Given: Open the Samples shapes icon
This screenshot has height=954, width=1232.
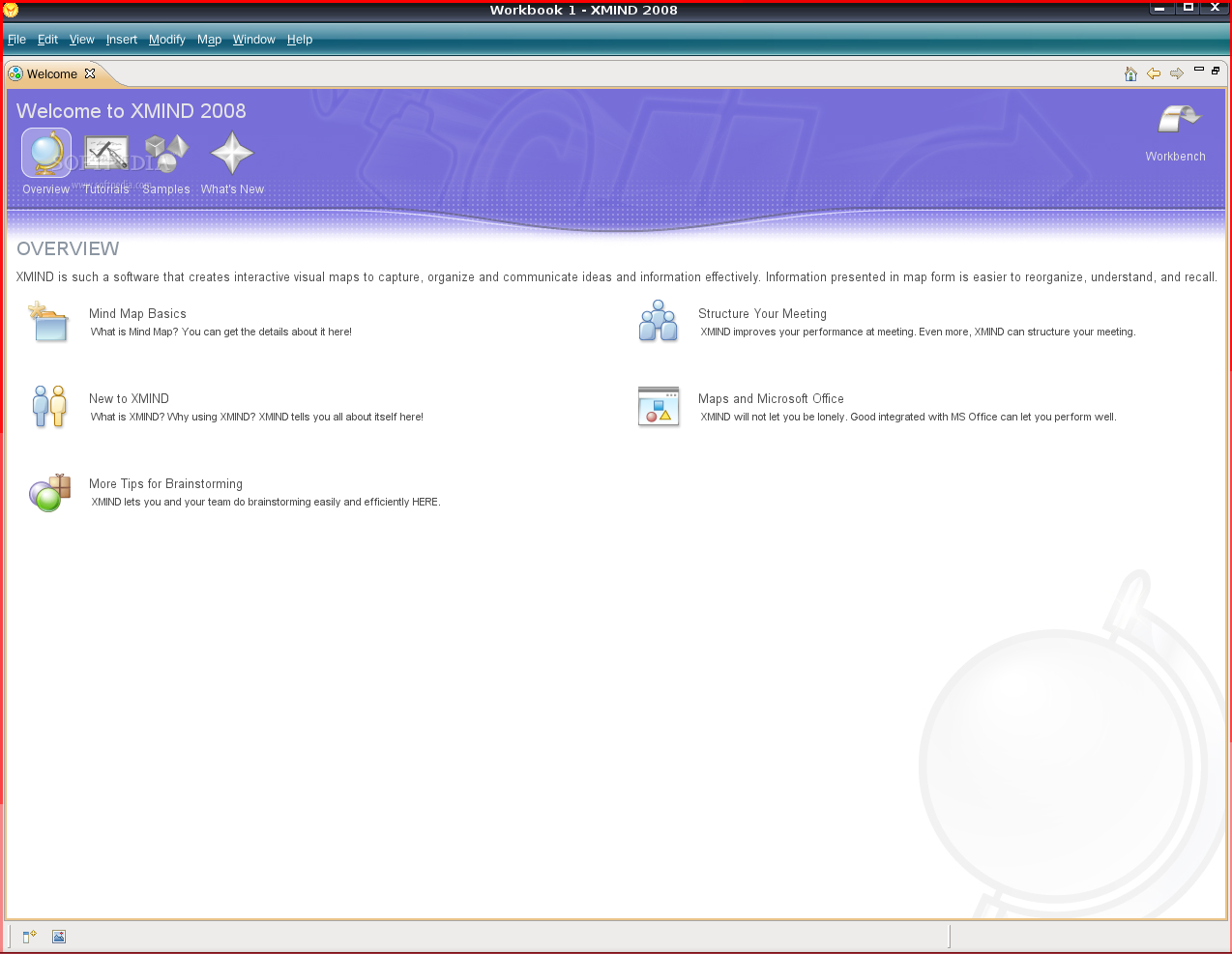Looking at the screenshot, I should click(x=166, y=153).
